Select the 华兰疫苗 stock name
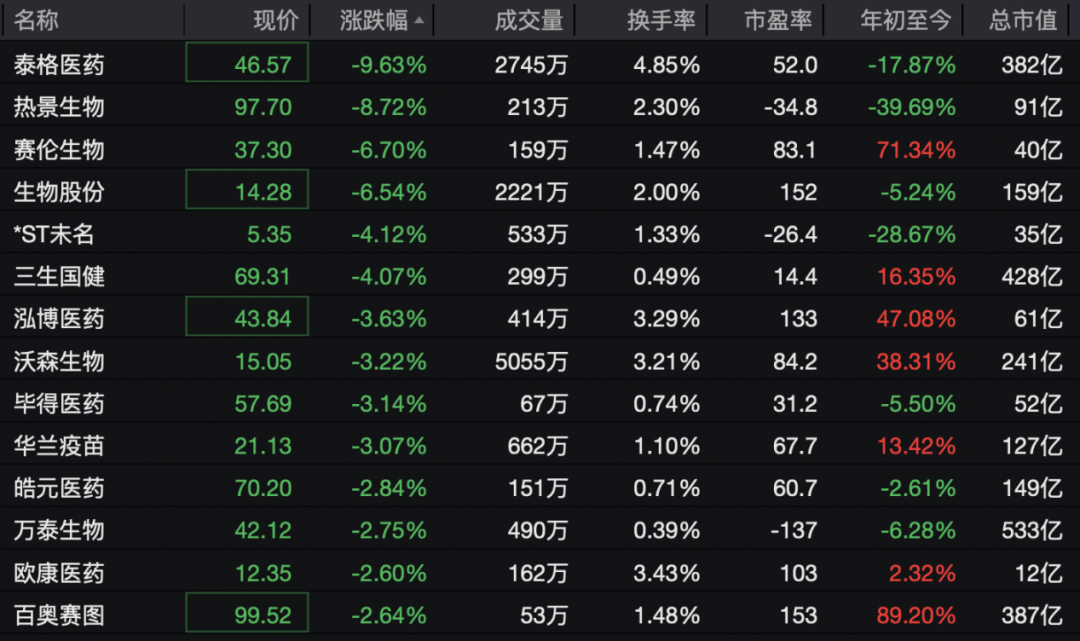 tap(59, 445)
